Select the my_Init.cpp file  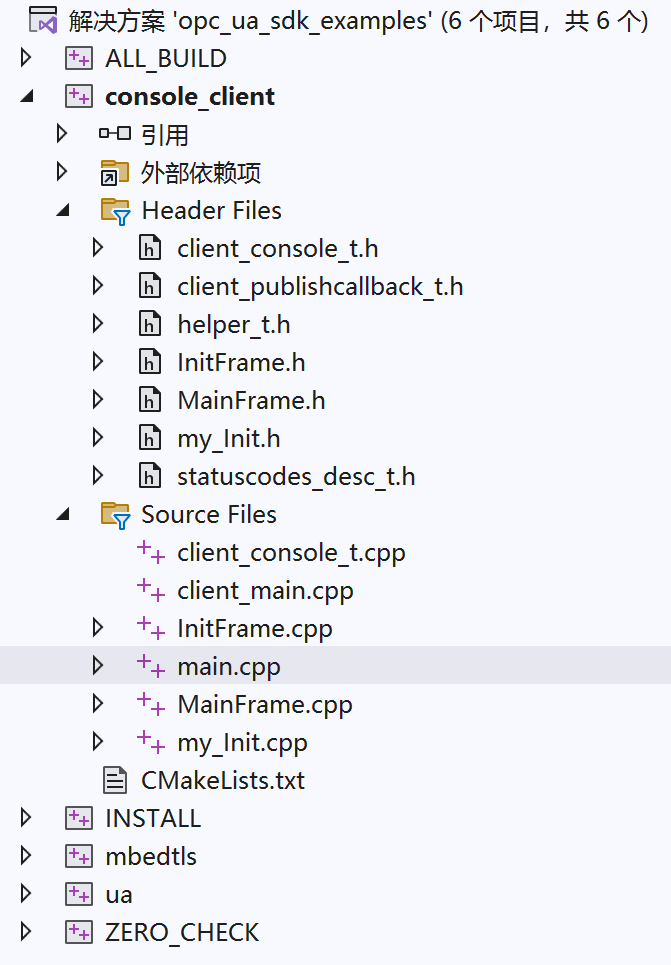[x=243, y=743]
